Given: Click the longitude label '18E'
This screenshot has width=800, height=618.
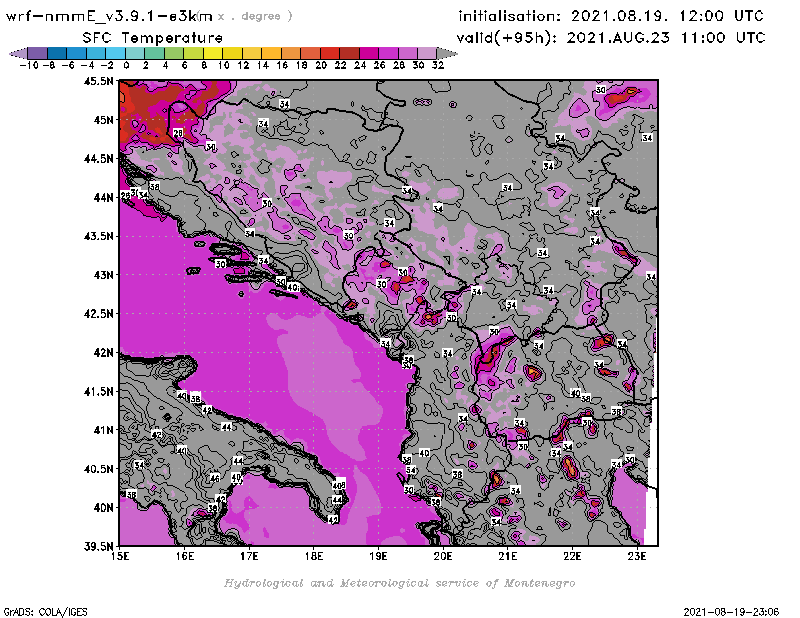Looking at the screenshot, I should point(314,556).
